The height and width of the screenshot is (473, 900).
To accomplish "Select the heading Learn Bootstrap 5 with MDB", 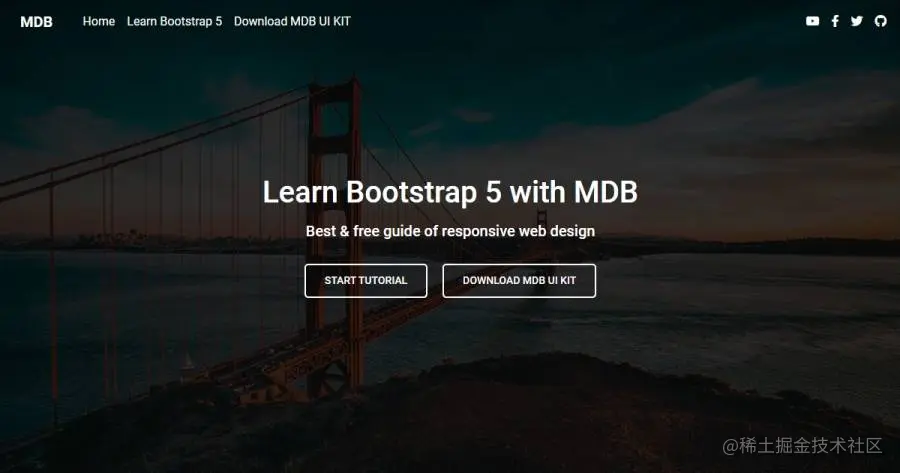I will point(450,192).
